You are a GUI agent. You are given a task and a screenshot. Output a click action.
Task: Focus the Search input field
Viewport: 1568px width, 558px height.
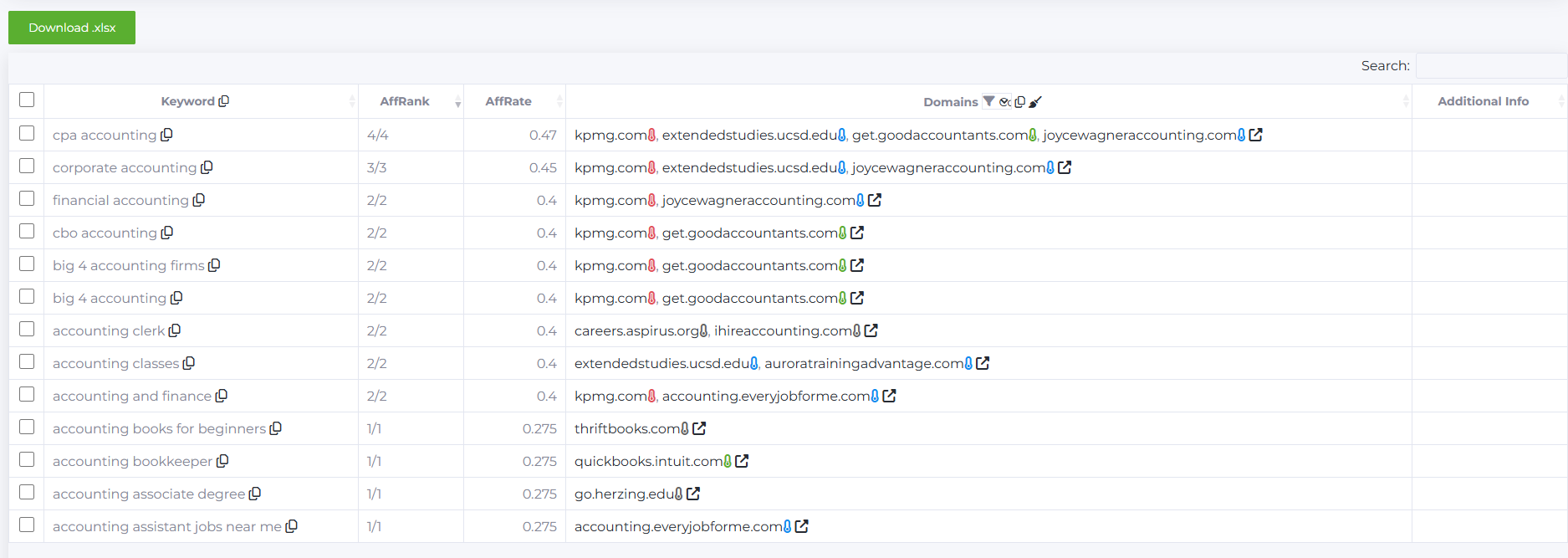pos(1491,65)
